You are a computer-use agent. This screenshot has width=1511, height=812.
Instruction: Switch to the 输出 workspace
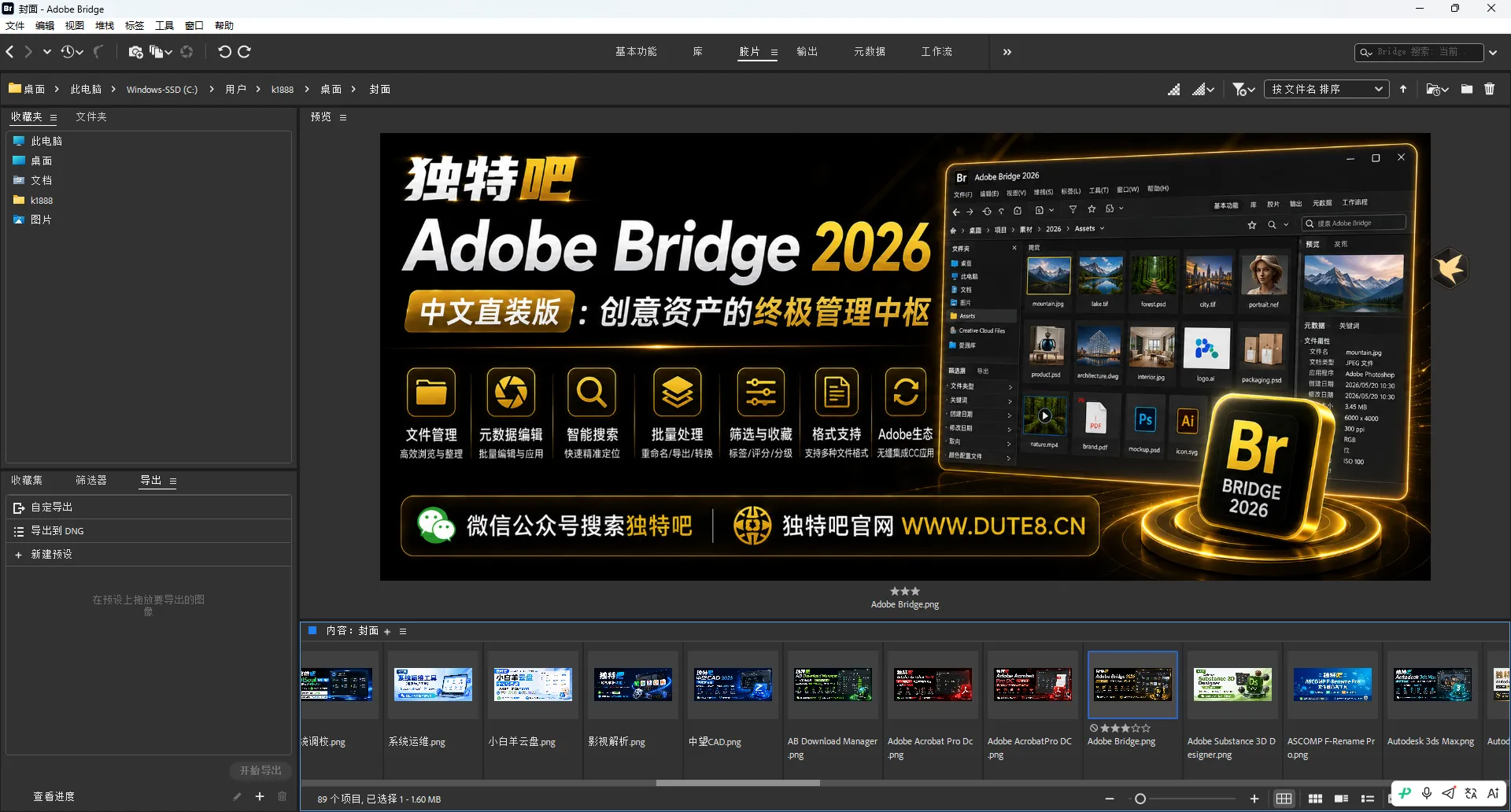coord(807,51)
